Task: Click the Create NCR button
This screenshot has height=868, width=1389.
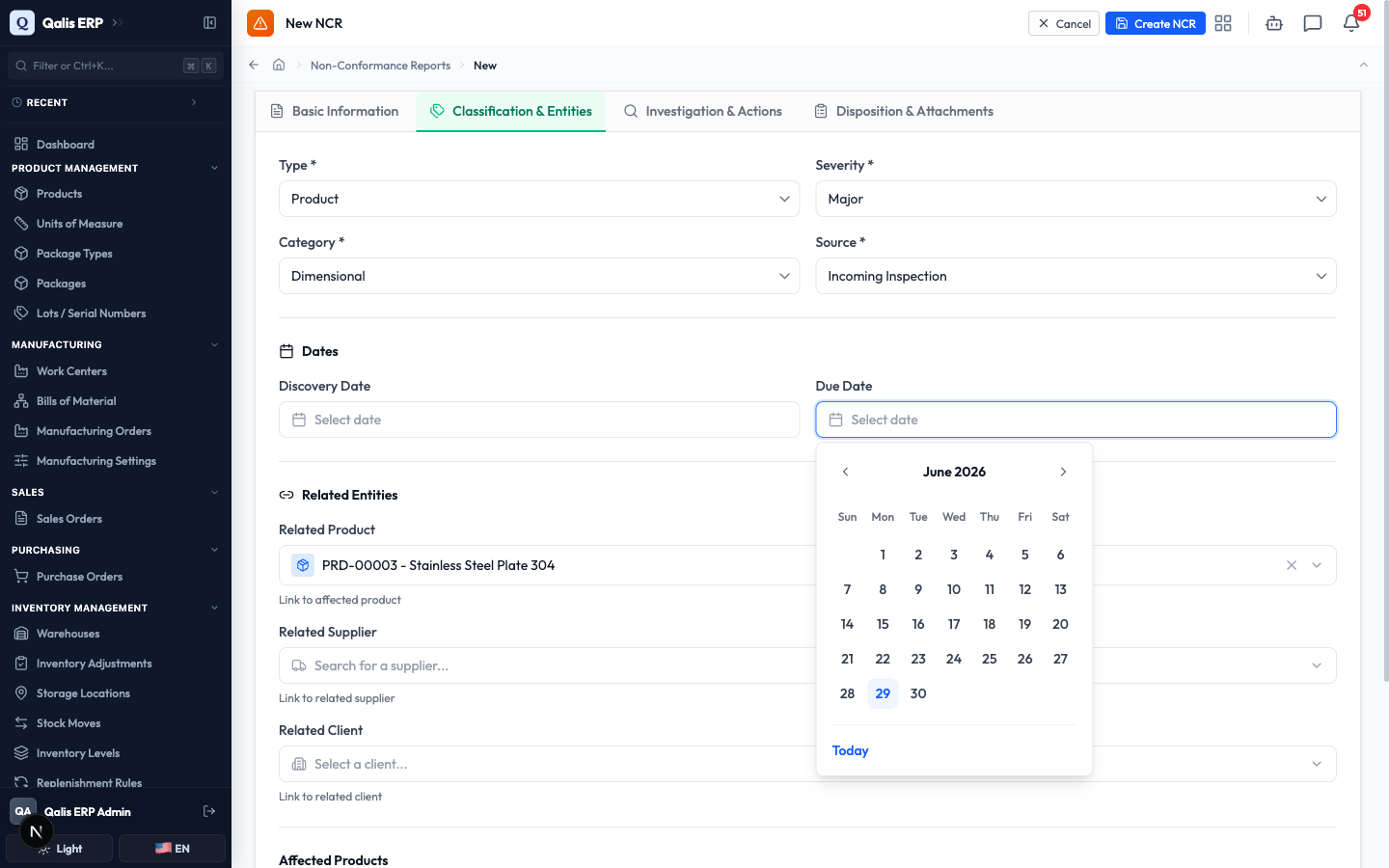Action: [1156, 23]
